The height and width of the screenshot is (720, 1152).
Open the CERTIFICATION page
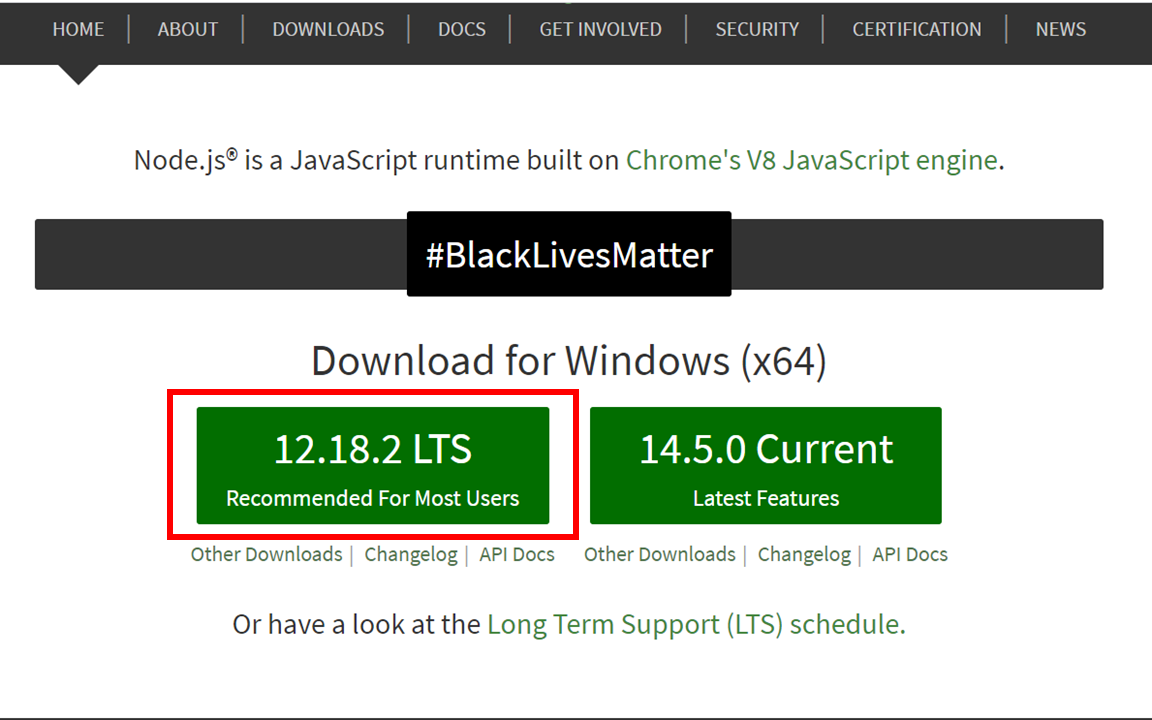(x=916, y=29)
